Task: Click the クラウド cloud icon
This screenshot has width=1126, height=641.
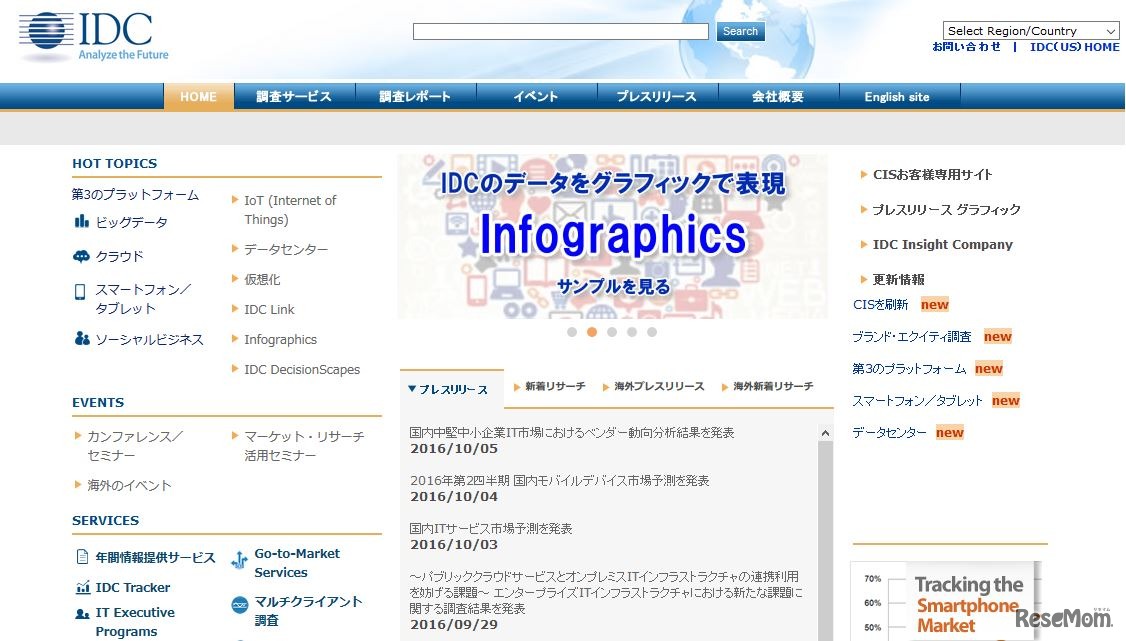Action: coord(81,256)
